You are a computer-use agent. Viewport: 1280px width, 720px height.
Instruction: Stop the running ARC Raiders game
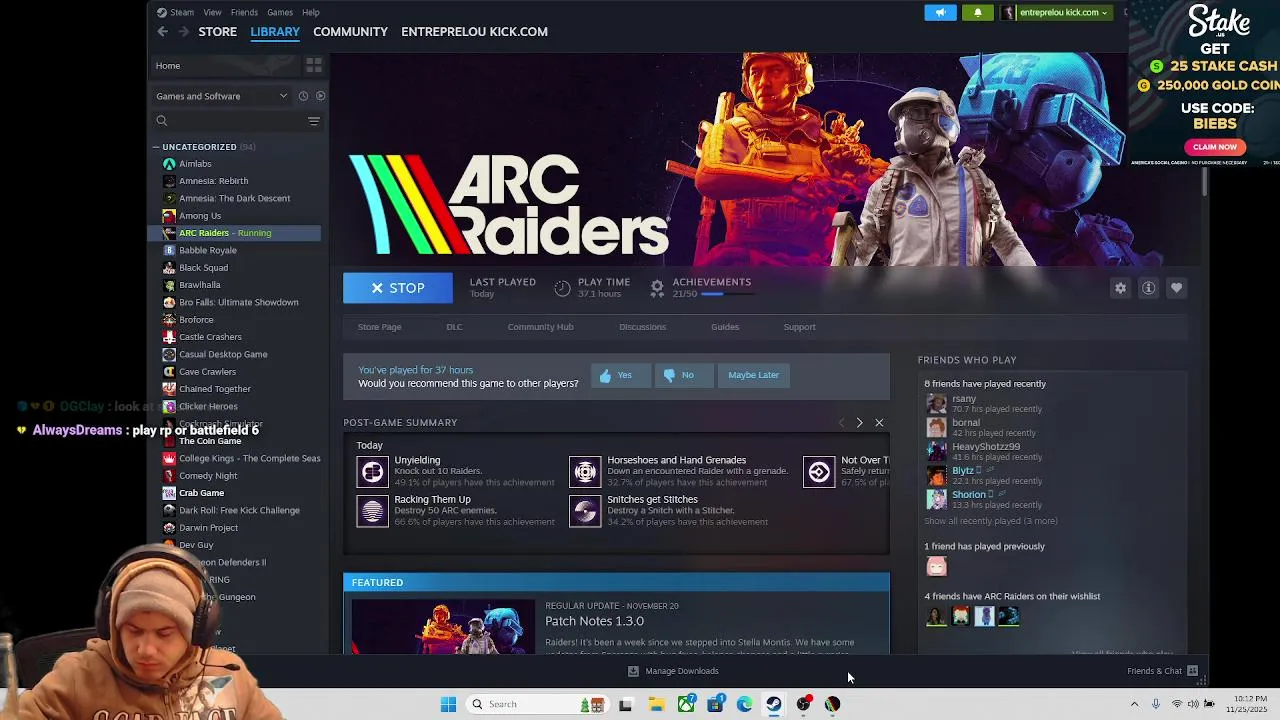[398, 288]
